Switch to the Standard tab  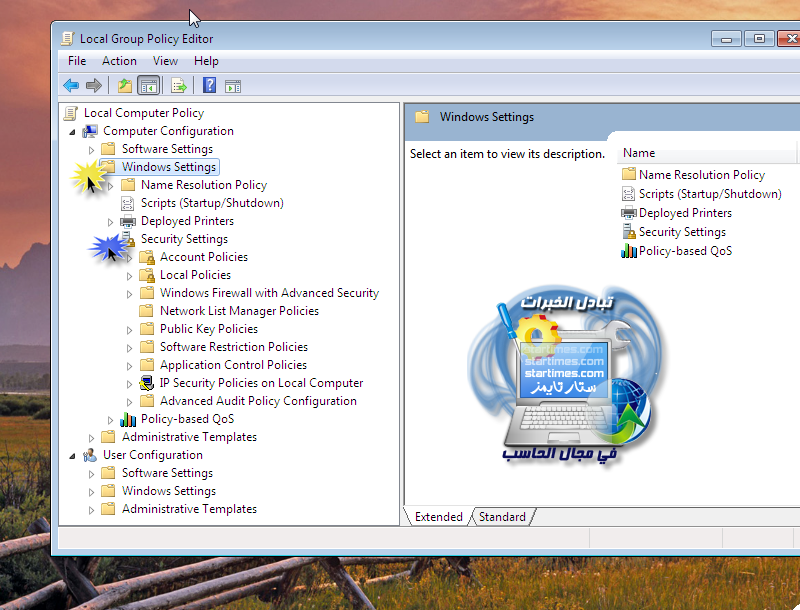(502, 517)
